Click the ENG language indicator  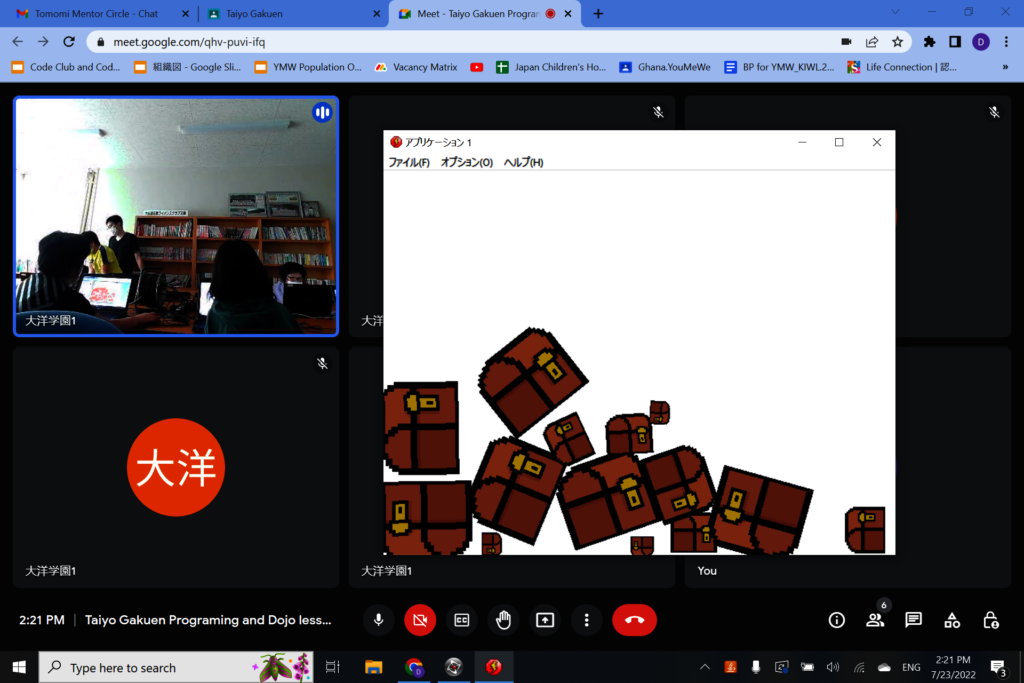[911, 667]
